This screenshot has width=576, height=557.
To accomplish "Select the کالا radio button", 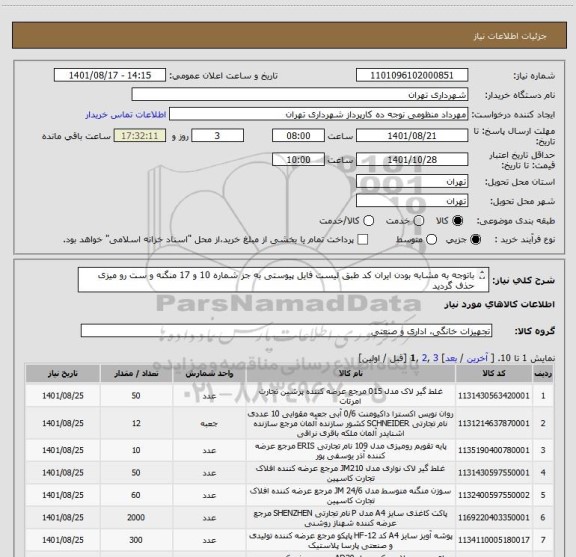I will (458, 220).
